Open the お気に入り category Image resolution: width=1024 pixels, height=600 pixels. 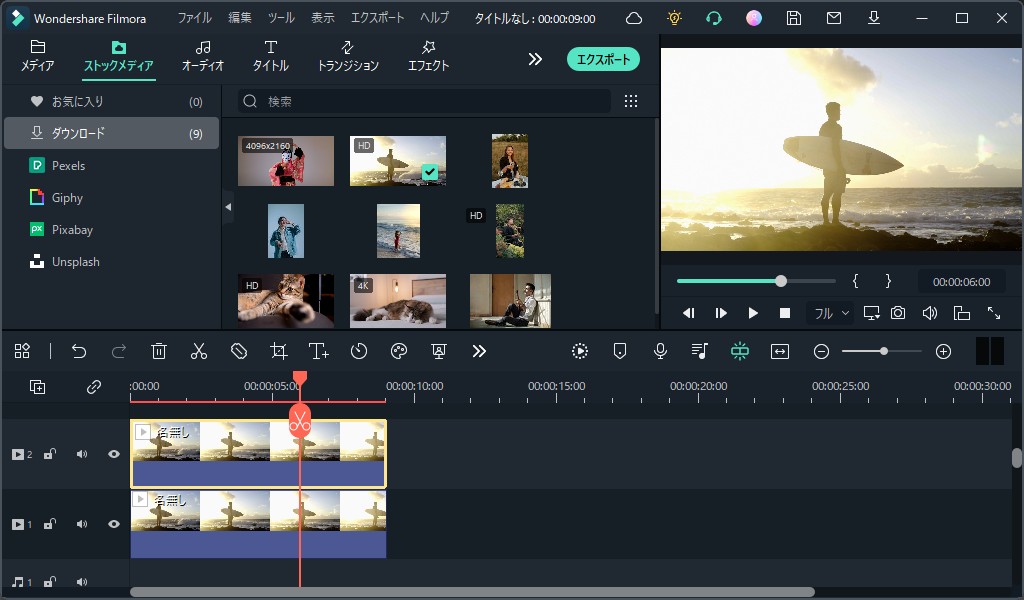coord(112,101)
